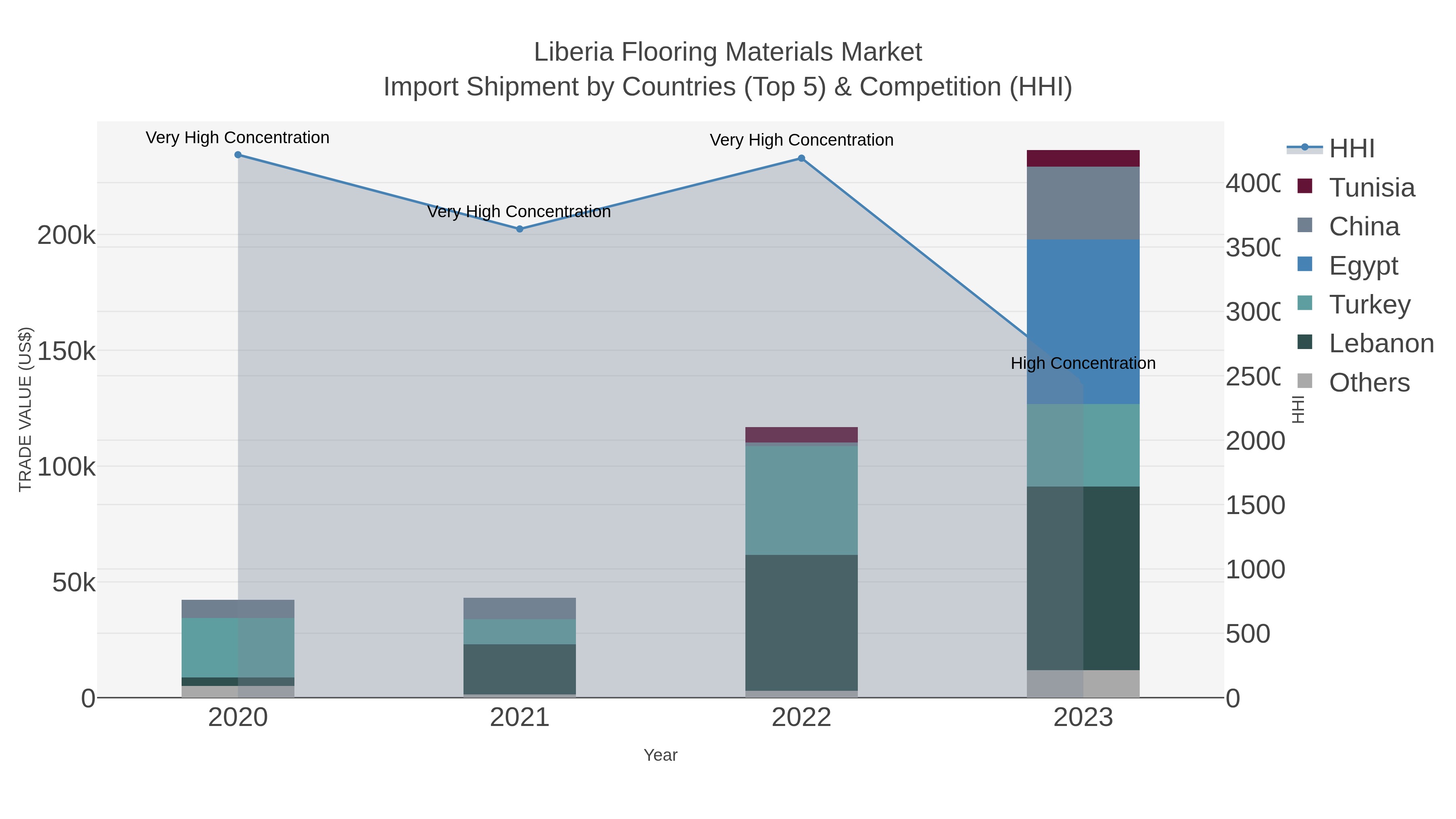Toggle the China series in the legend
The width and height of the screenshot is (1456, 819).
(1348, 226)
